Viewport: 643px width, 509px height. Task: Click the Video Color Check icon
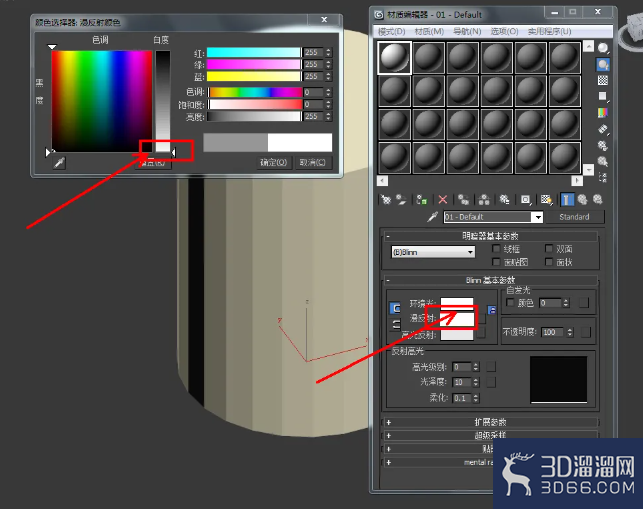click(x=603, y=113)
